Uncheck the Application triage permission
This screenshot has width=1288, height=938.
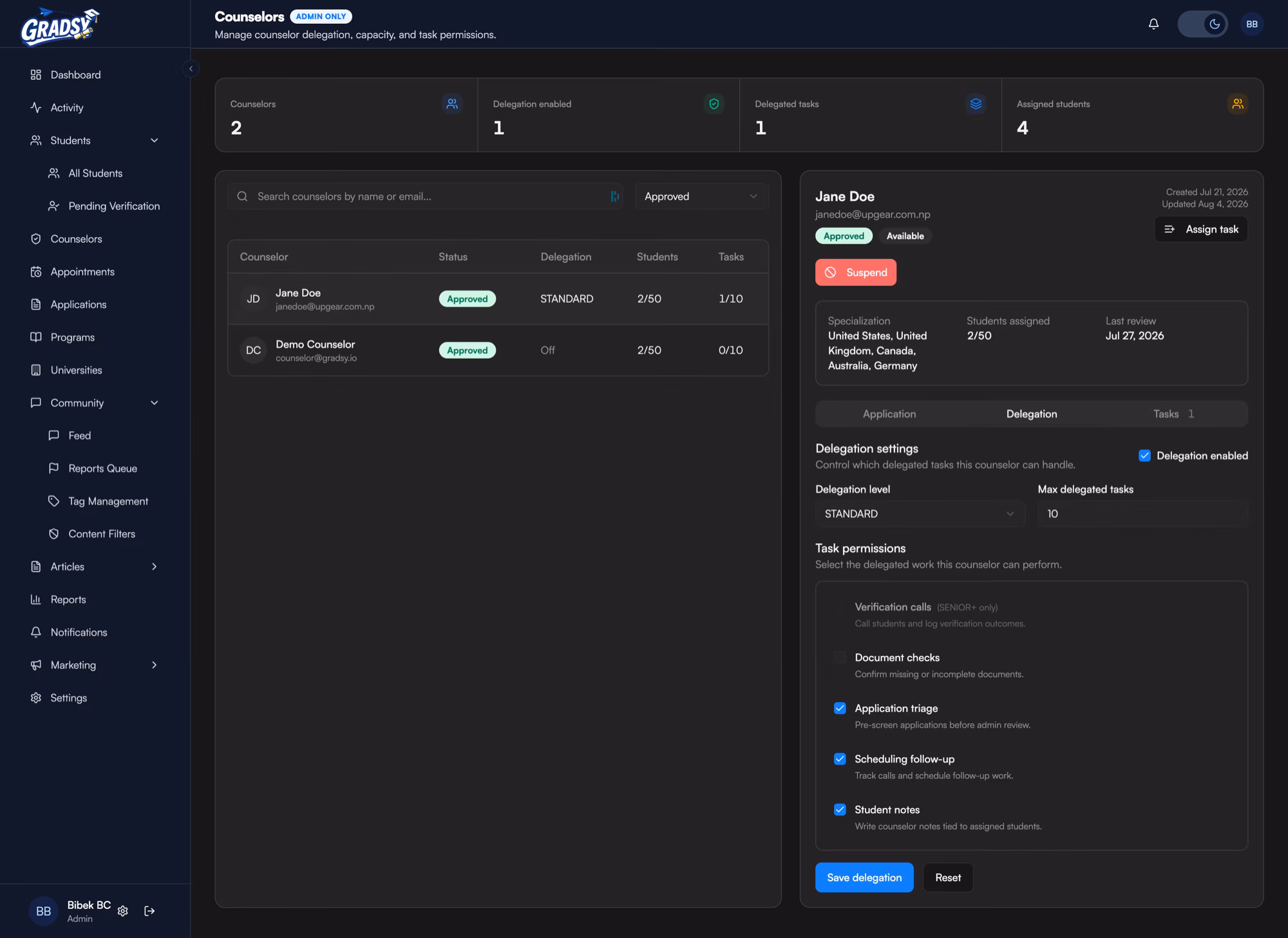(840, 708)
